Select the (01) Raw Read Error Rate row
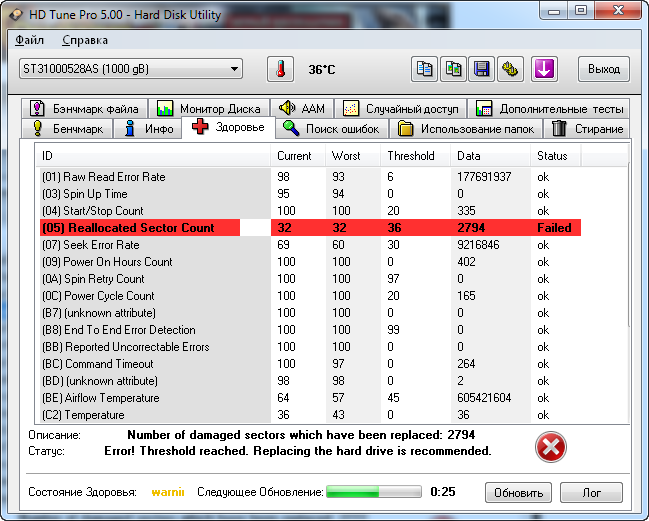This screenshot has height=521, width=649. coord(310,177)
